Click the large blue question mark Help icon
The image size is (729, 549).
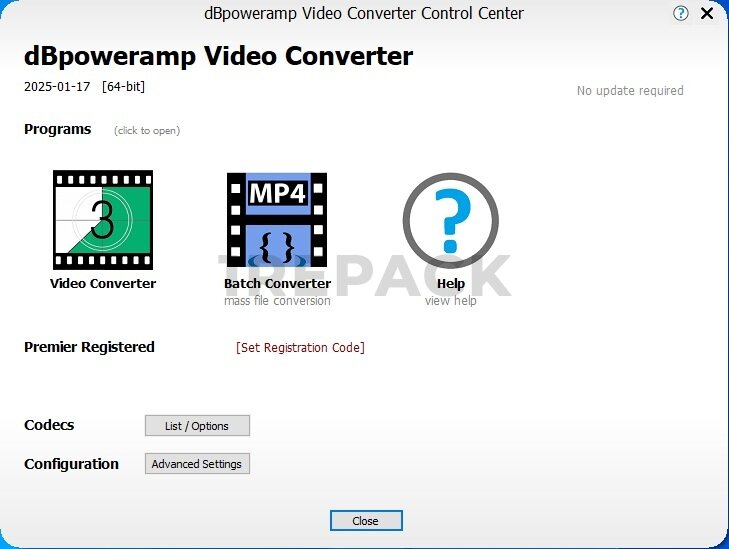coord(450,220)
